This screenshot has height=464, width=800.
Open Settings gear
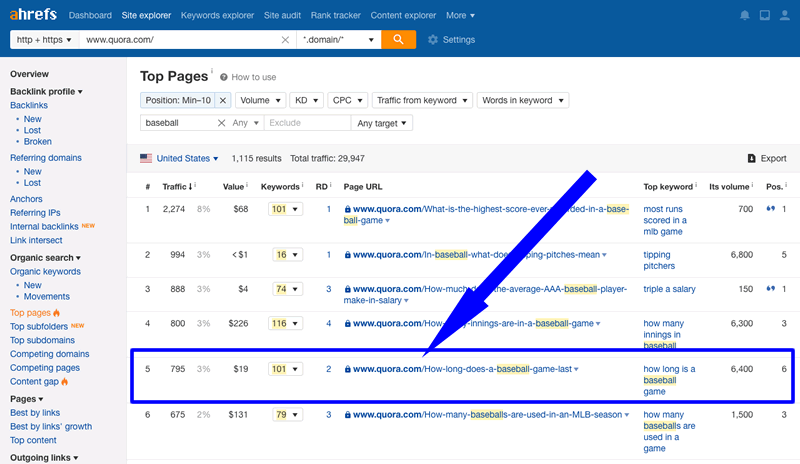(x=451, y=39)
